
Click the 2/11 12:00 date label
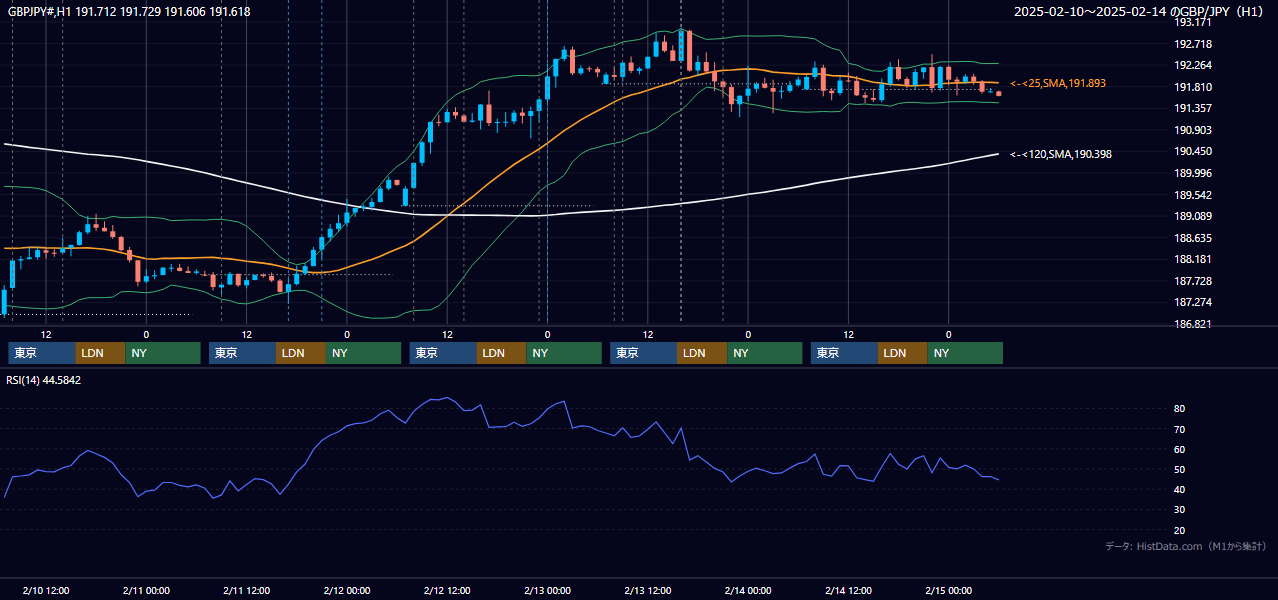coord(247,590)
